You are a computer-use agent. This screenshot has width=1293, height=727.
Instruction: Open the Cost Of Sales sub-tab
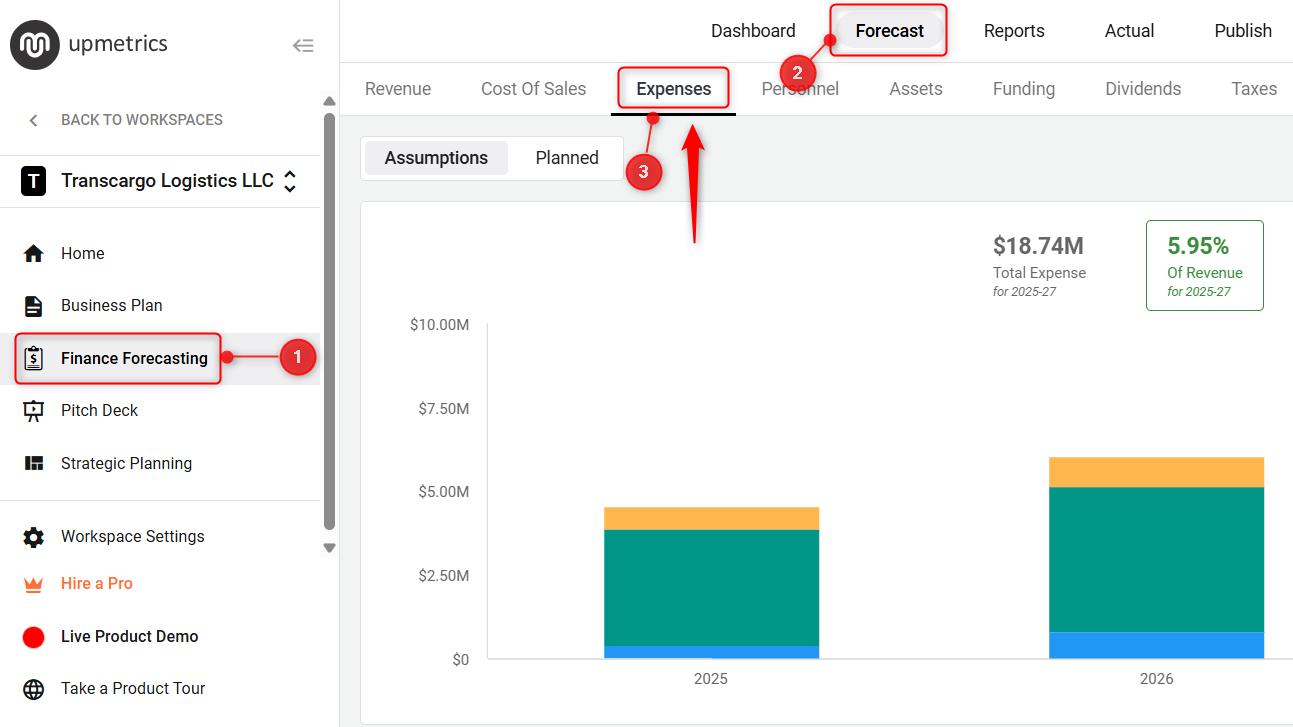coord(534,89)
